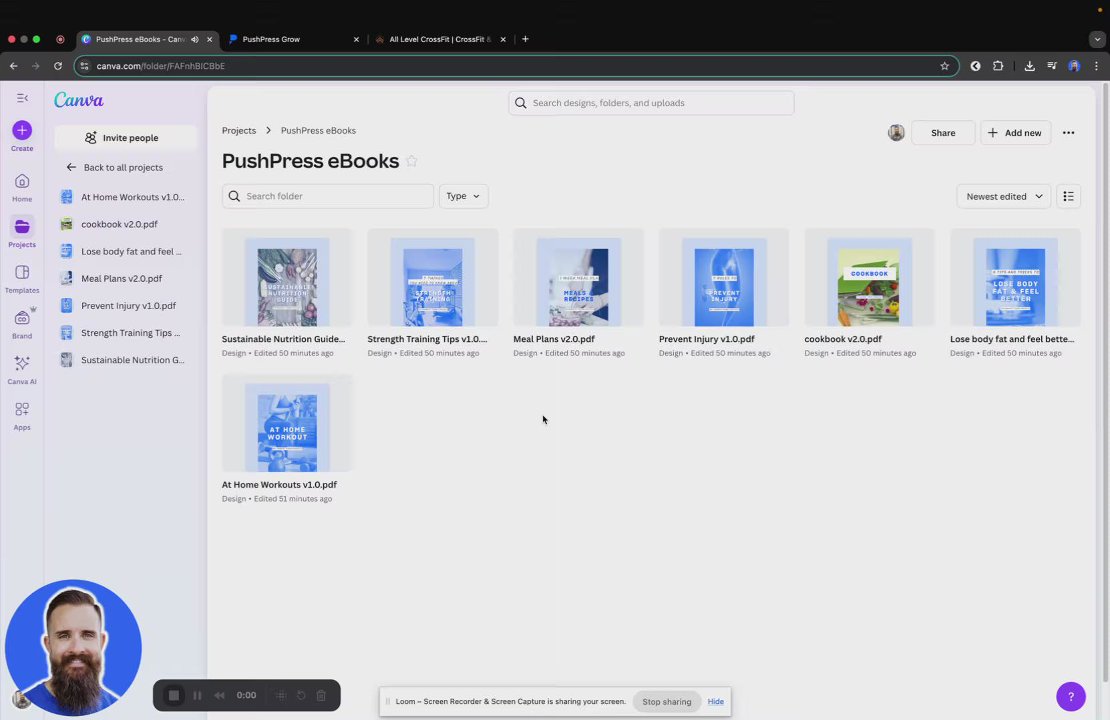Click the Loom camera bubble
This screenshot has height=720, width=1110.
click(x=73, y=647)
